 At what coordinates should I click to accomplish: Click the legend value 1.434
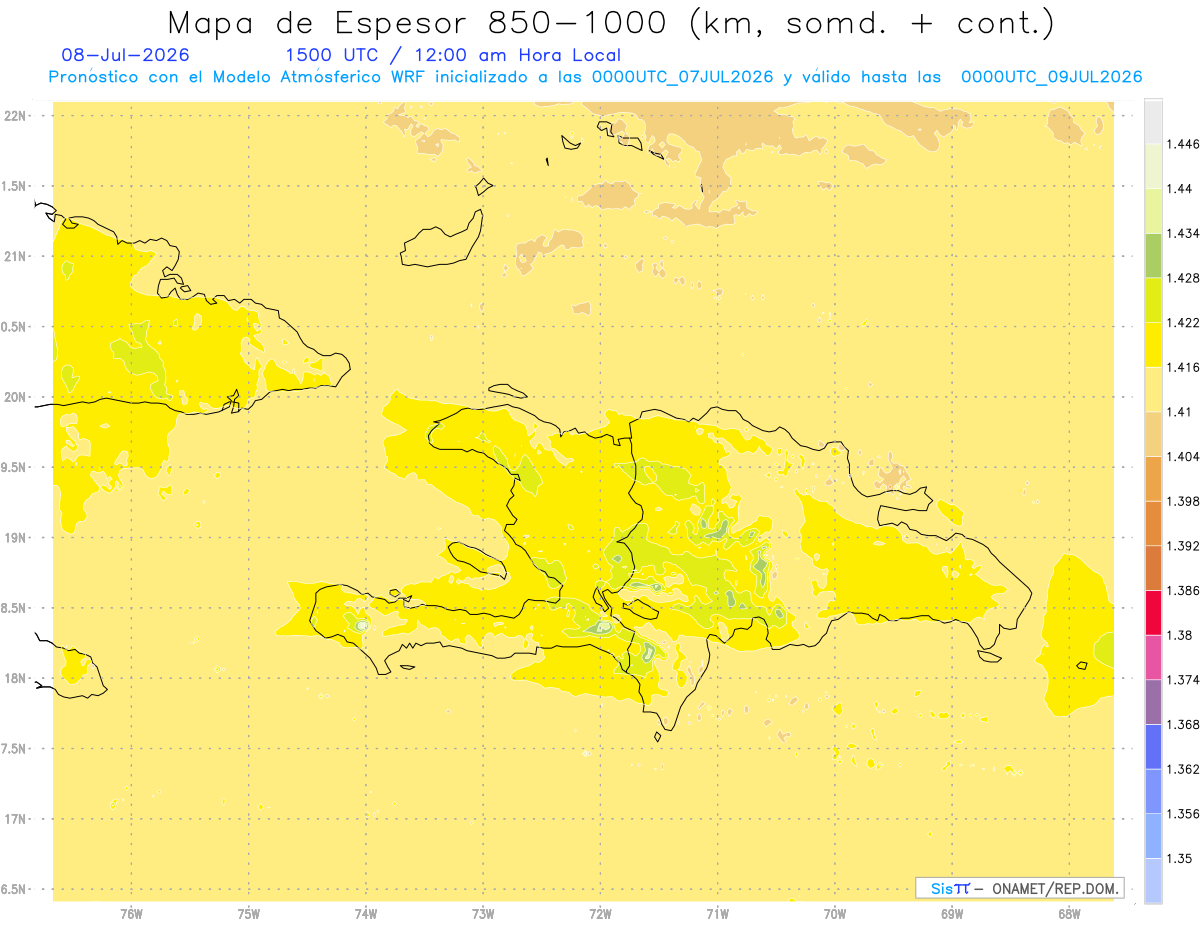point(1182,233)
